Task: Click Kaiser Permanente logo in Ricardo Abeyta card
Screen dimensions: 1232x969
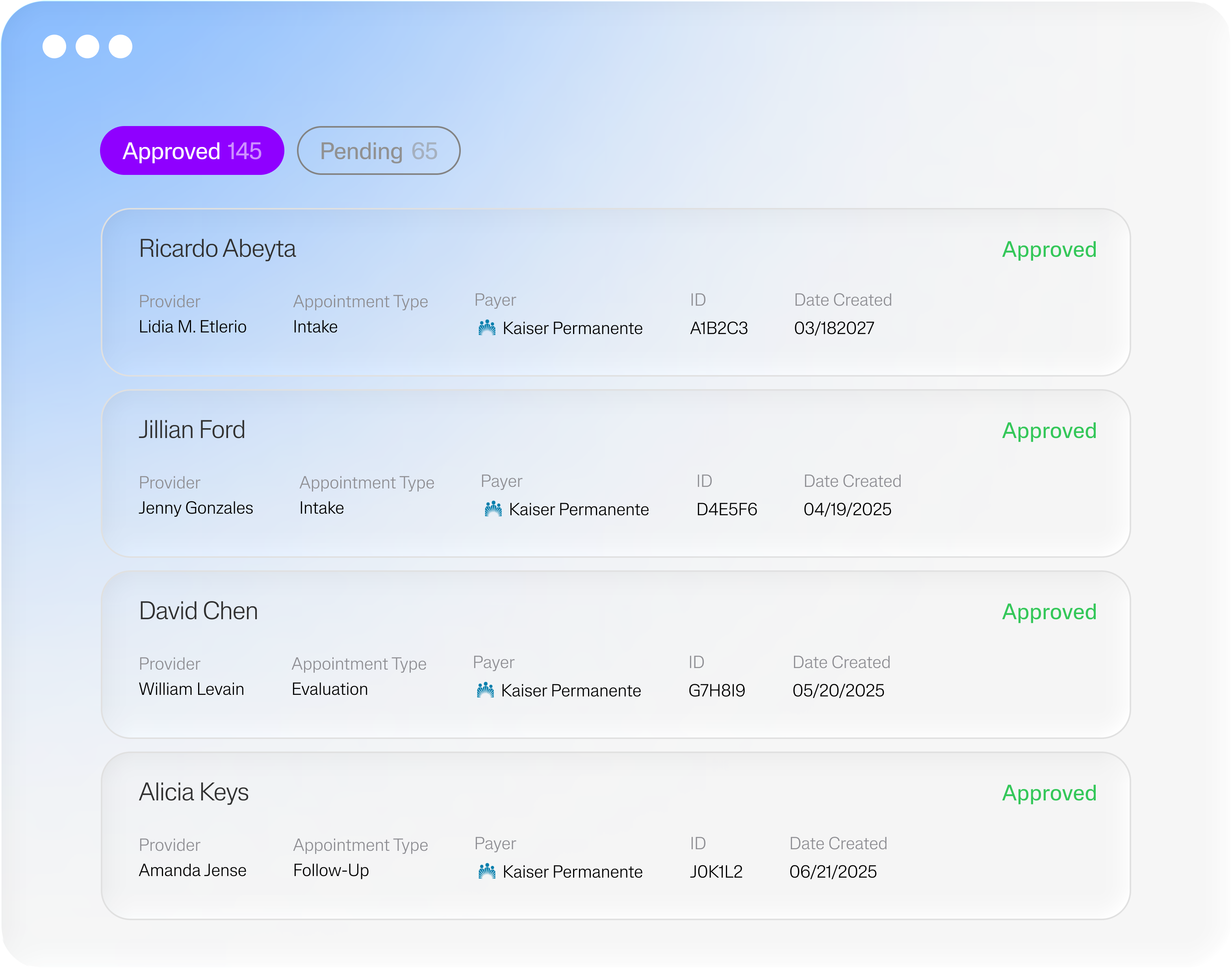Action: tap(487, 328)
